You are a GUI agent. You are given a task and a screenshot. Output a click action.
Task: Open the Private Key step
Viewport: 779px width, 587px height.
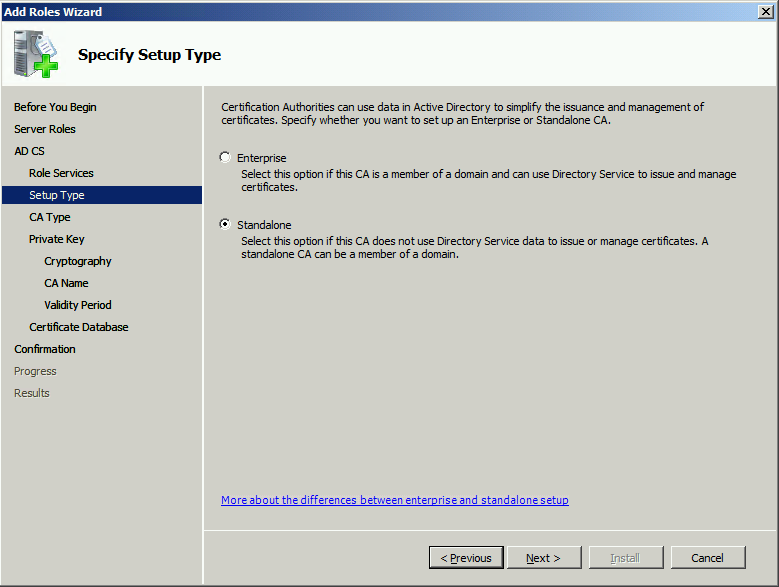(x=57, y=239)
